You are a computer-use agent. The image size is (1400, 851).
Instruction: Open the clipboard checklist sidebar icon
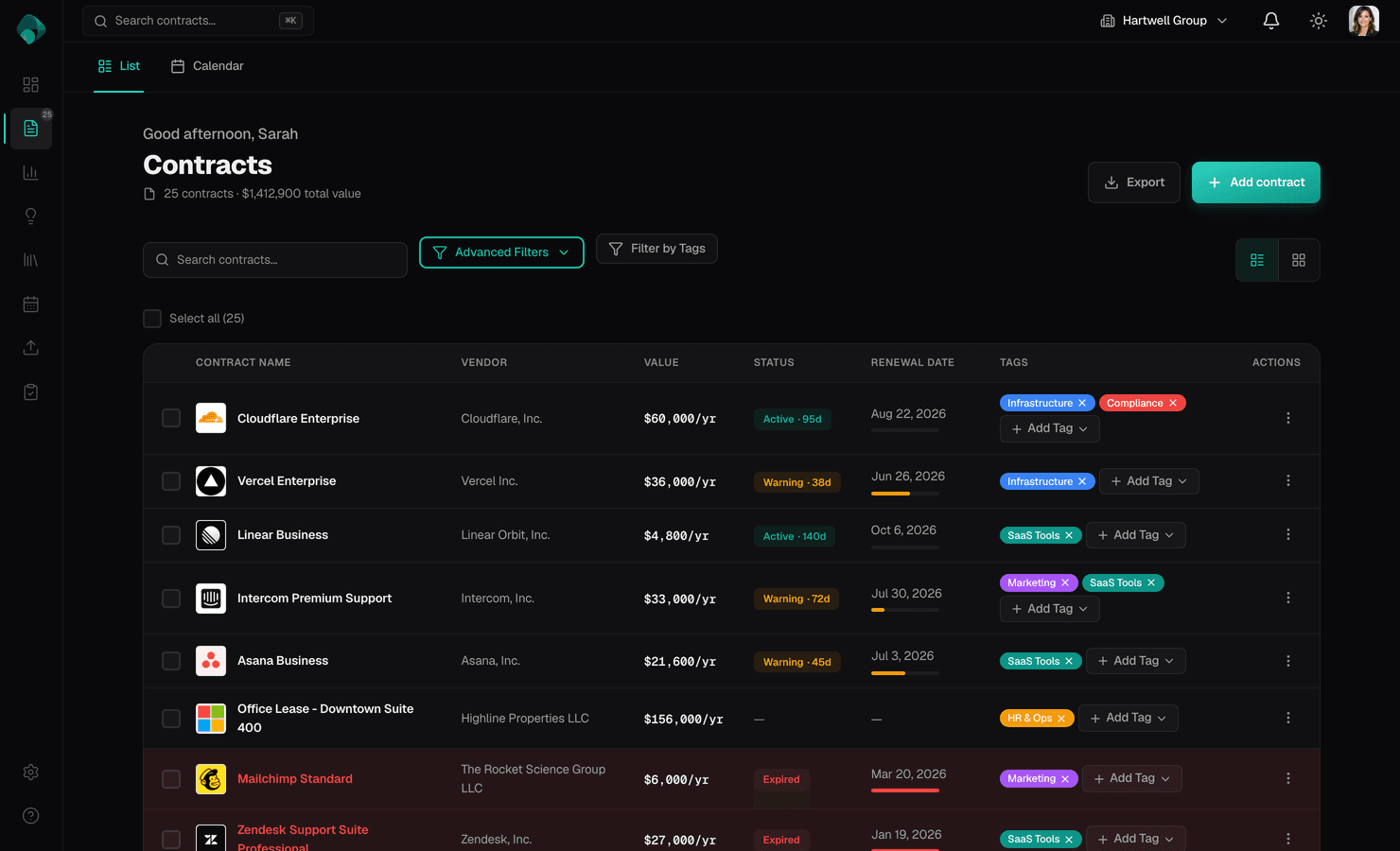[x=31, y=392]
